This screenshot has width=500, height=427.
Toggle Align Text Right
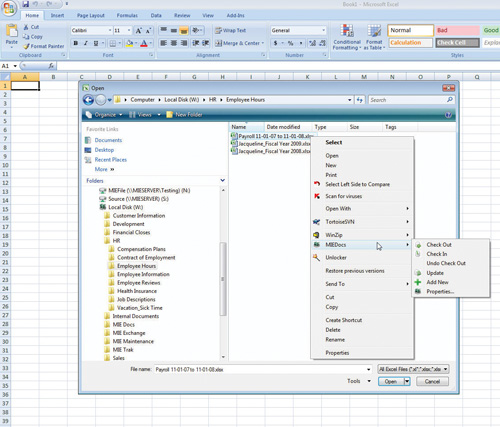[184, 43]
